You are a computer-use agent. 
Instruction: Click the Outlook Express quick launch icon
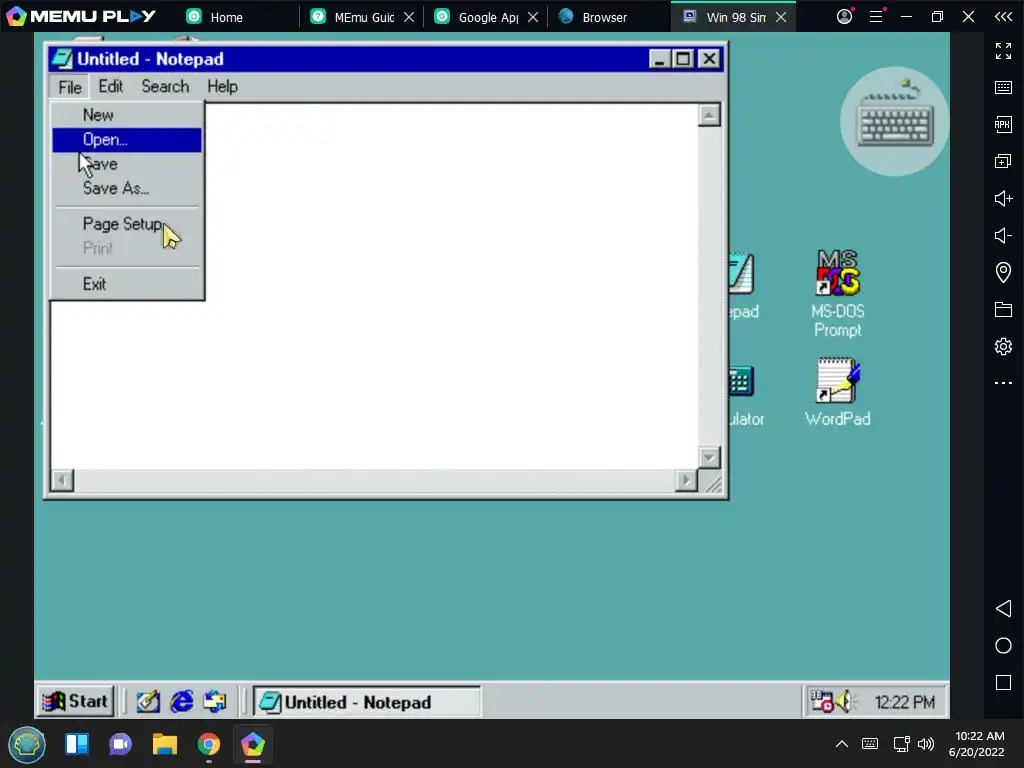click(x=215, y=702)
